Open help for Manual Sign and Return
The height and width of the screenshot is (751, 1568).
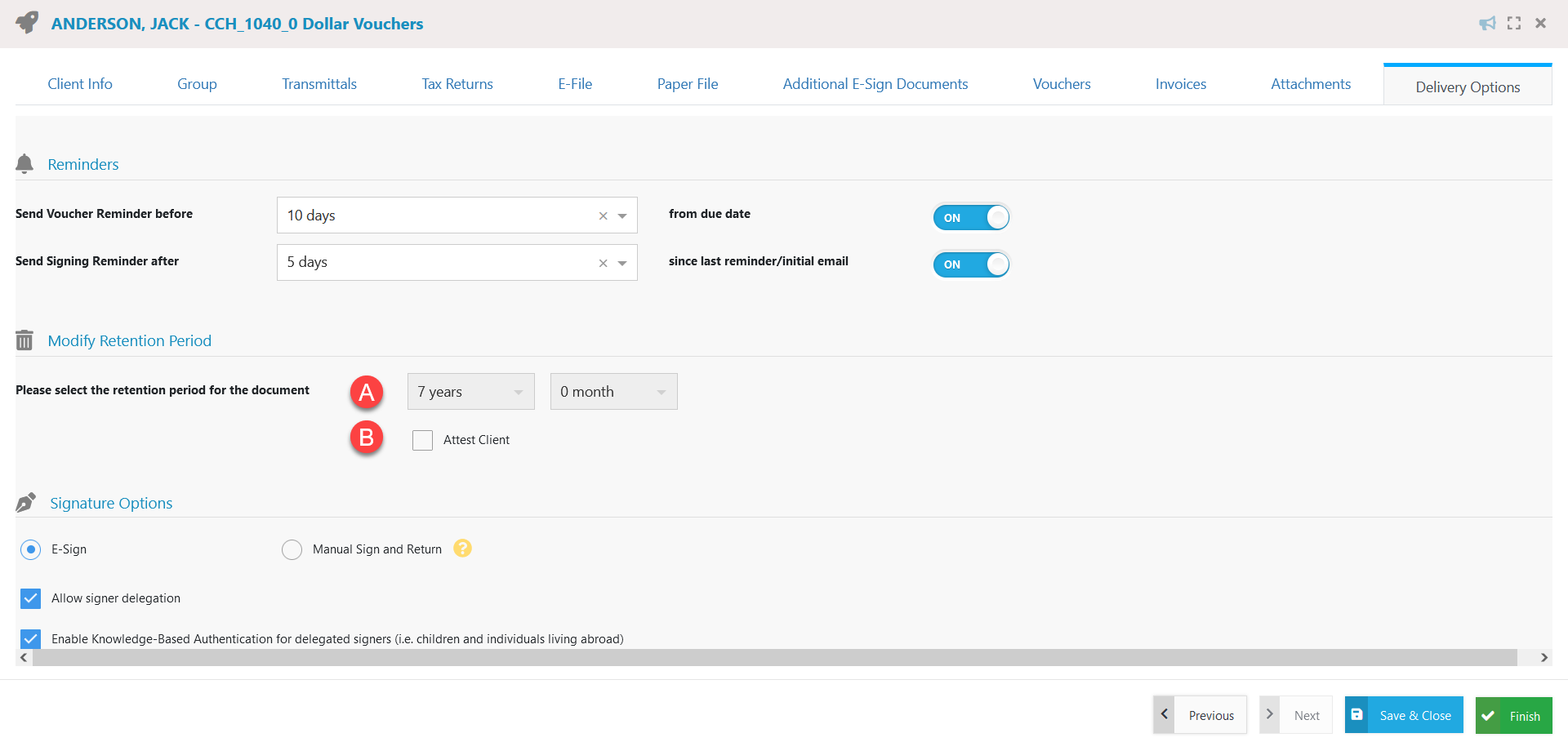coord(463,549)
